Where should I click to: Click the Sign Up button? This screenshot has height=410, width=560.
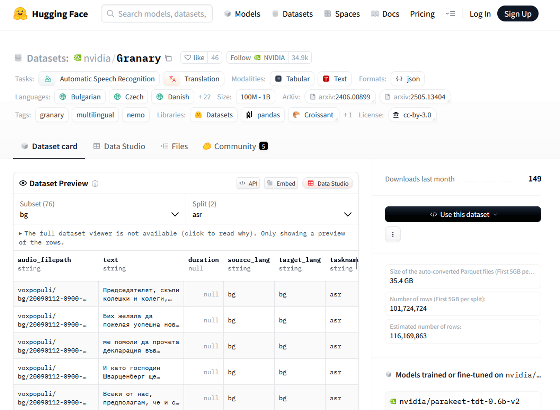coord(518,14)
